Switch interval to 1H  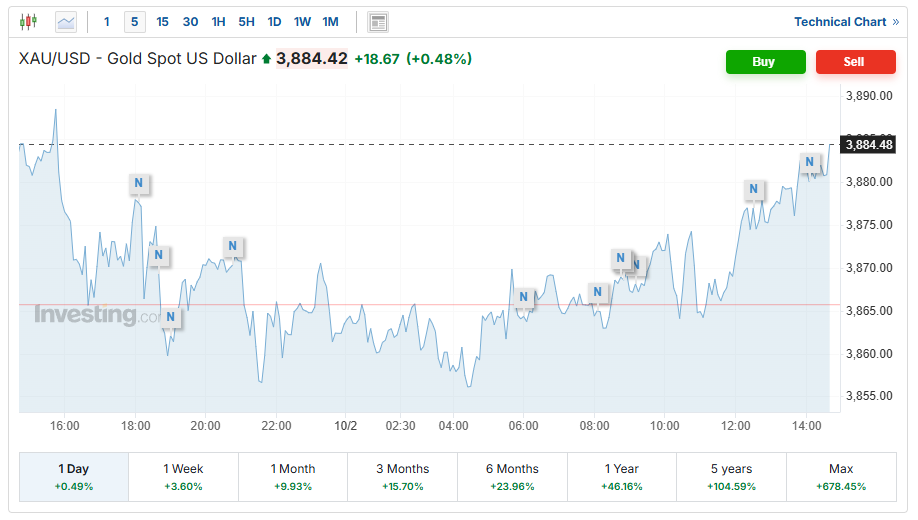pos(218,21)
